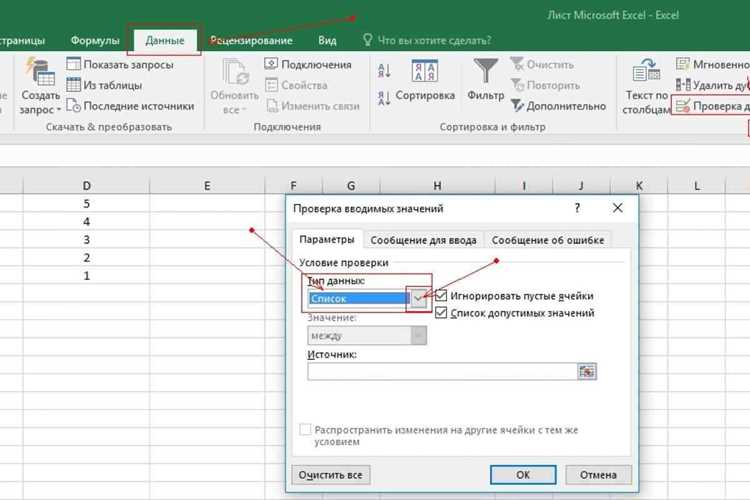Click Текст по столбцам icon
This screenshot has width=750, height=500.
647,70
